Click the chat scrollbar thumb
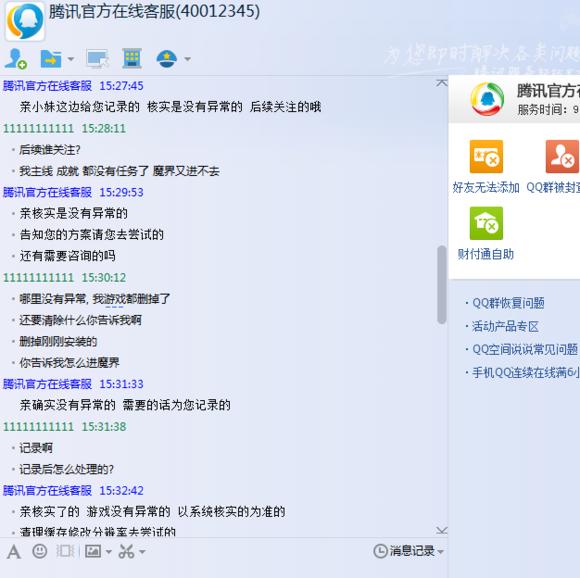 441,284
